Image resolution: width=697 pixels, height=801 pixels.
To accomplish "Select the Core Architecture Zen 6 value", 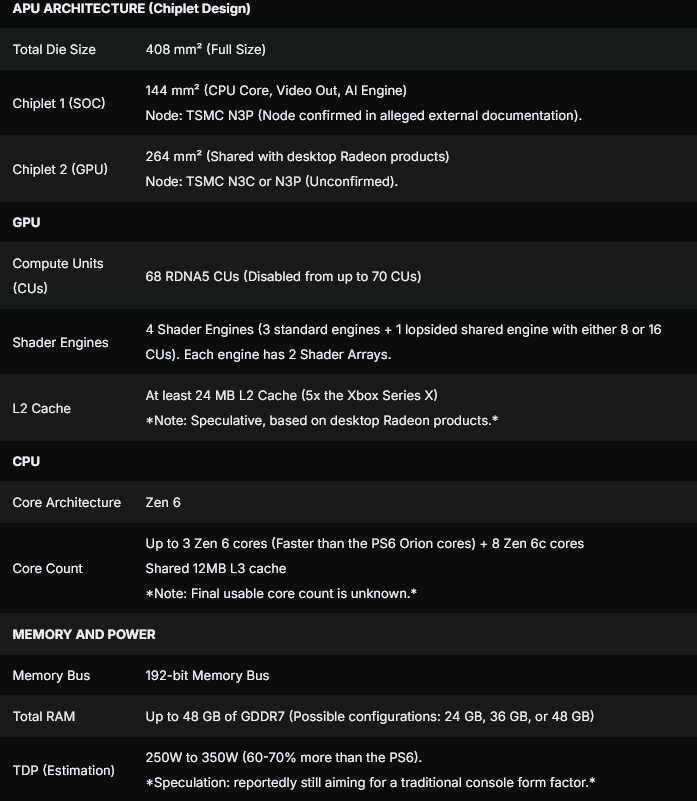I will (x=163, y=502).
